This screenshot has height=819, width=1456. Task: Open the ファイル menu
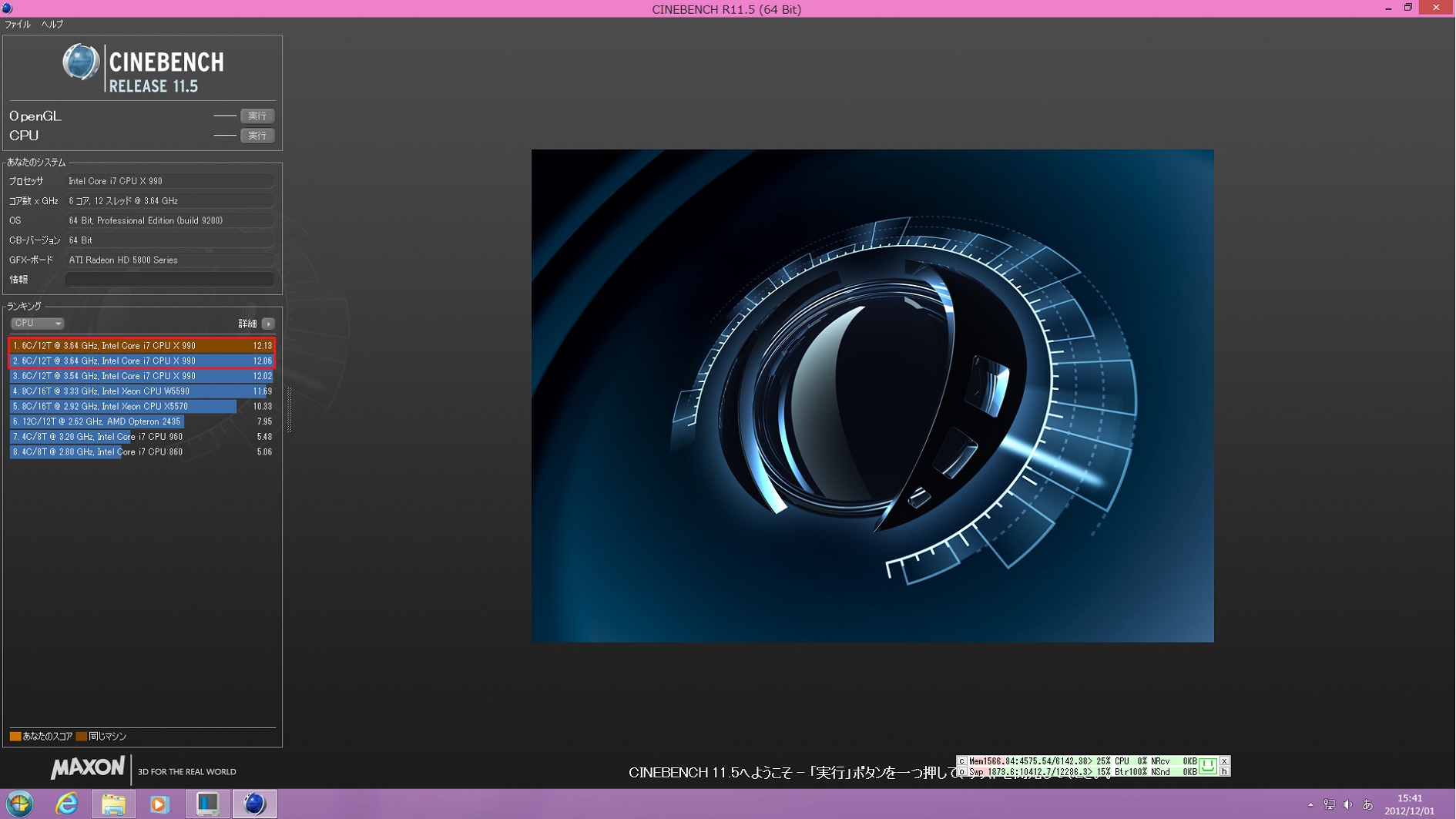pyautogui.click(x=18, y=25)
